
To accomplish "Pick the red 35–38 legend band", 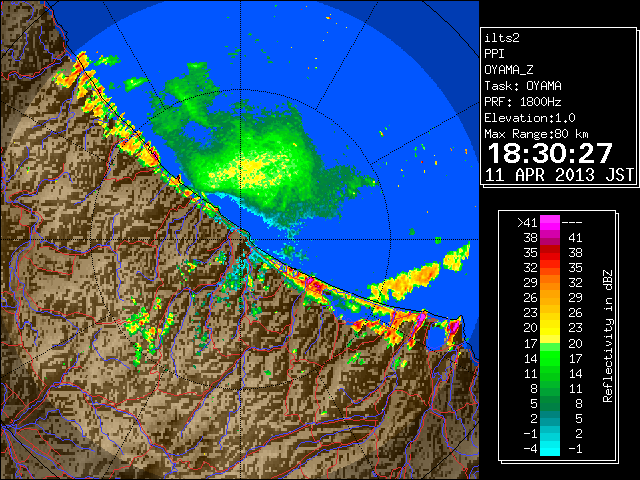I will 550,253.
